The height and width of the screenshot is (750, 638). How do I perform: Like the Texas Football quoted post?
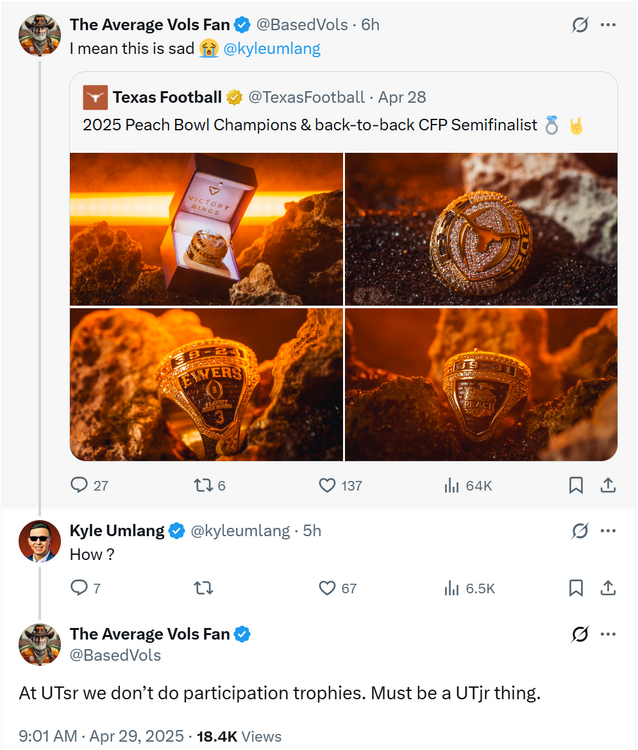(327, 485)
